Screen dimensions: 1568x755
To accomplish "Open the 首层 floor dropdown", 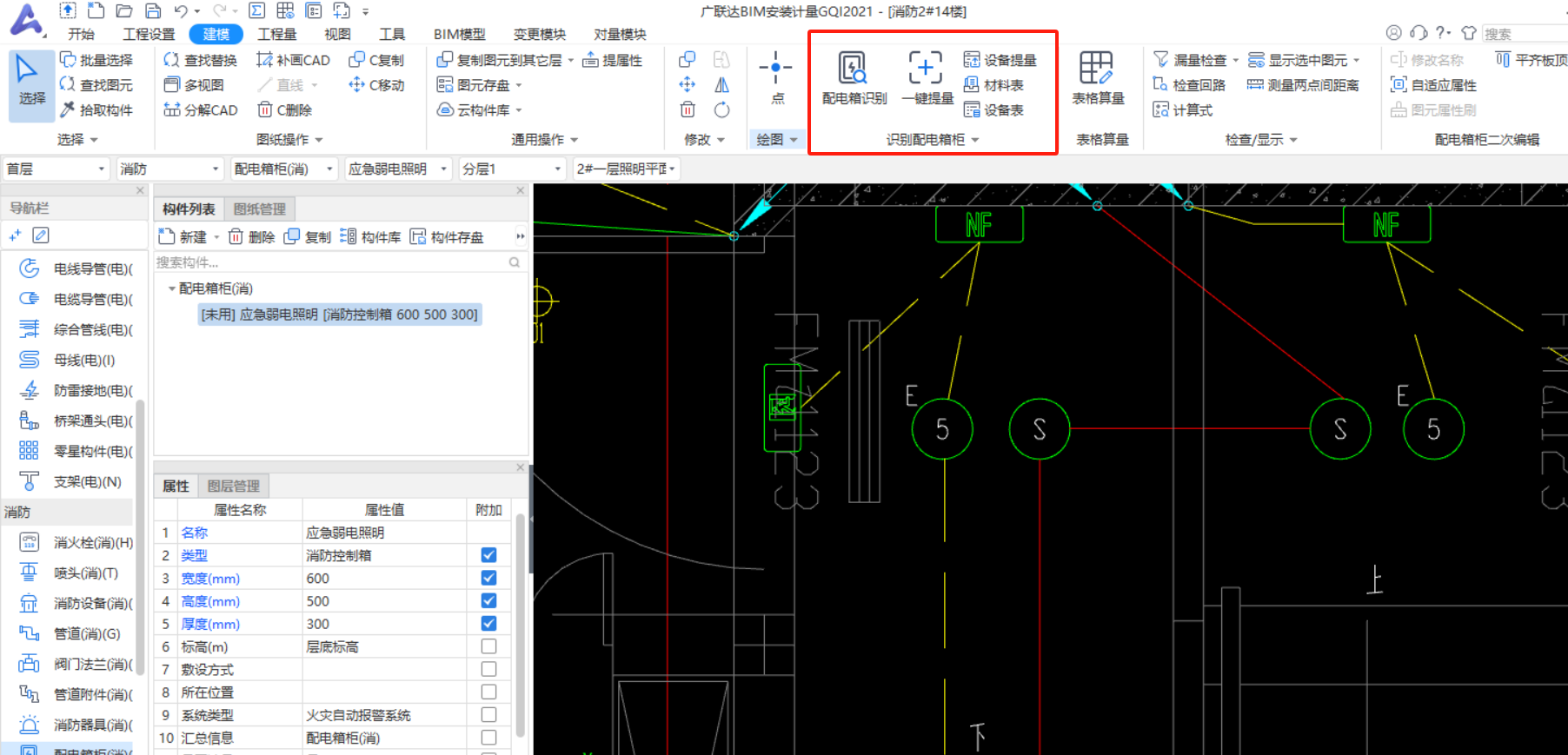I will (x=56, y=169).
